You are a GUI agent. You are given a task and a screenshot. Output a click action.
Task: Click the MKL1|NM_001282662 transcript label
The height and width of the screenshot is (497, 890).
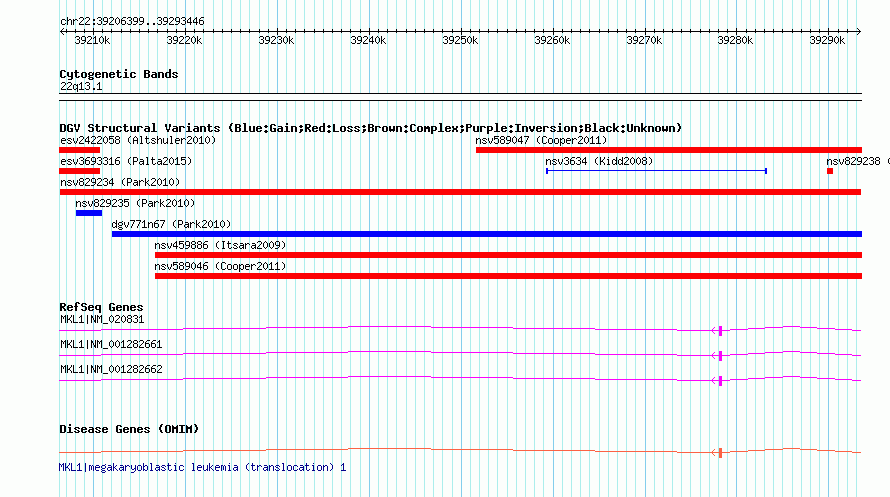[111, 369]
